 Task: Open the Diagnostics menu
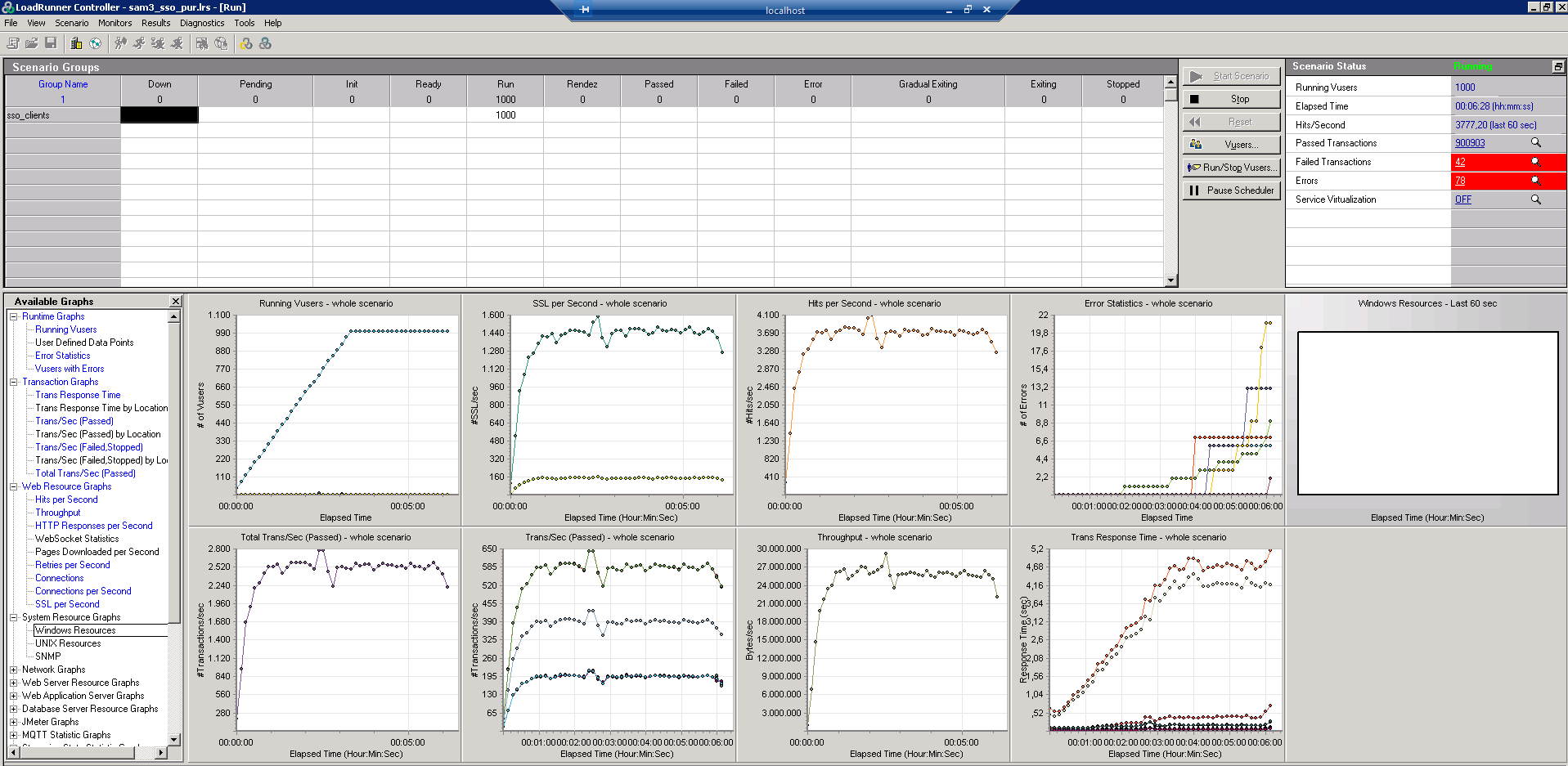[x=201, y=23]
